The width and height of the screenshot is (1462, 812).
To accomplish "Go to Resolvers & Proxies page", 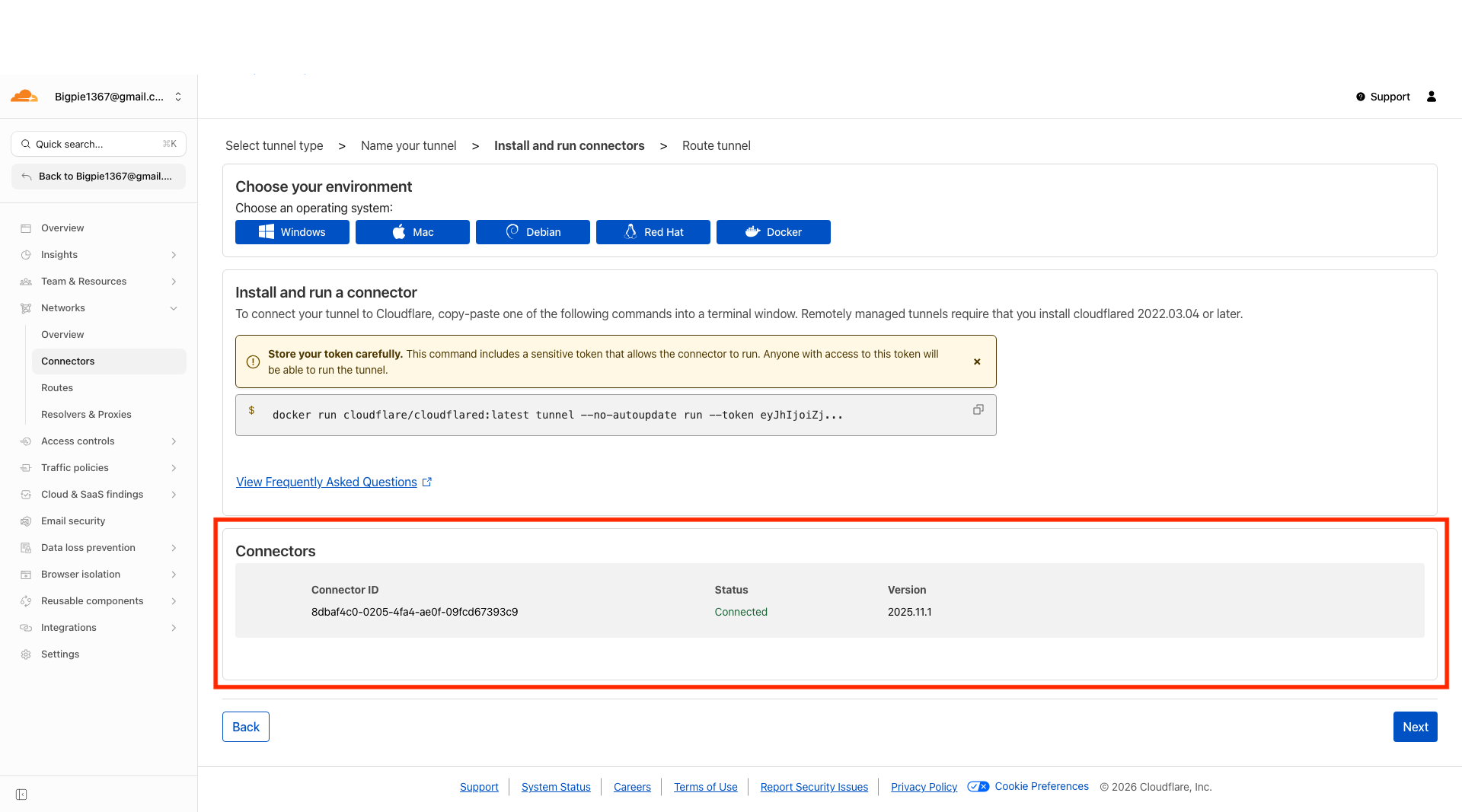I will 86,415.
